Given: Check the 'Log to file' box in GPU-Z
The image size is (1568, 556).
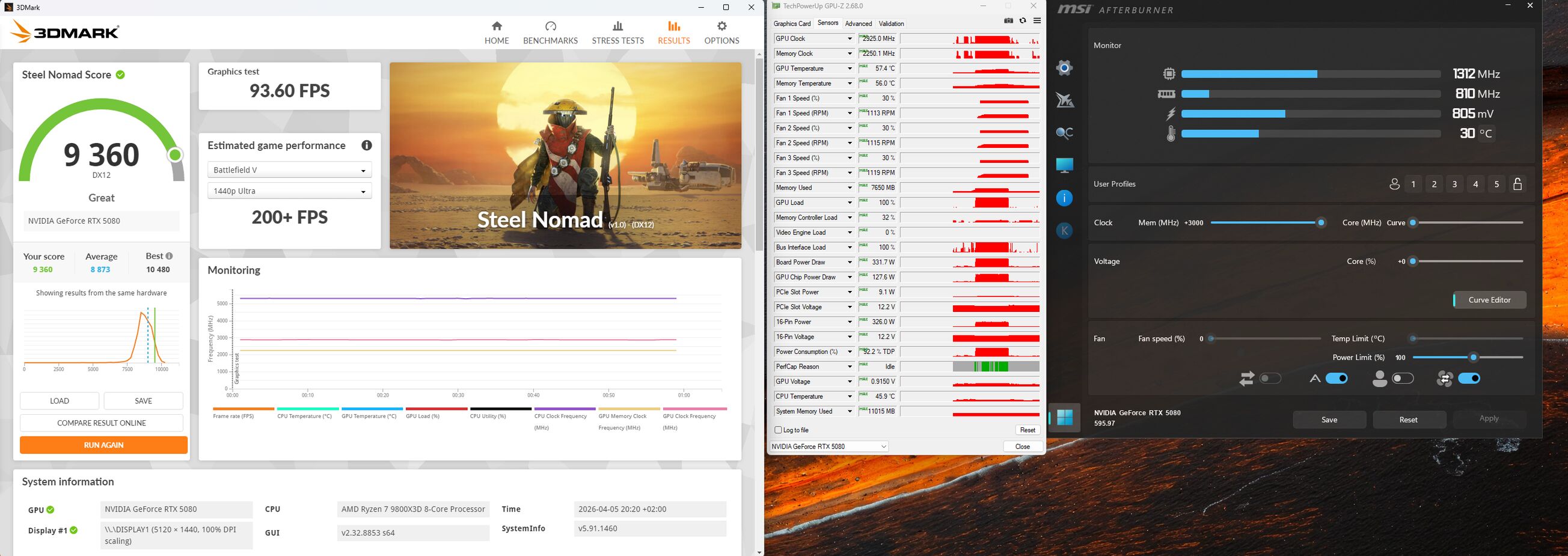Looking at the screenshot, I should [778, 430].
